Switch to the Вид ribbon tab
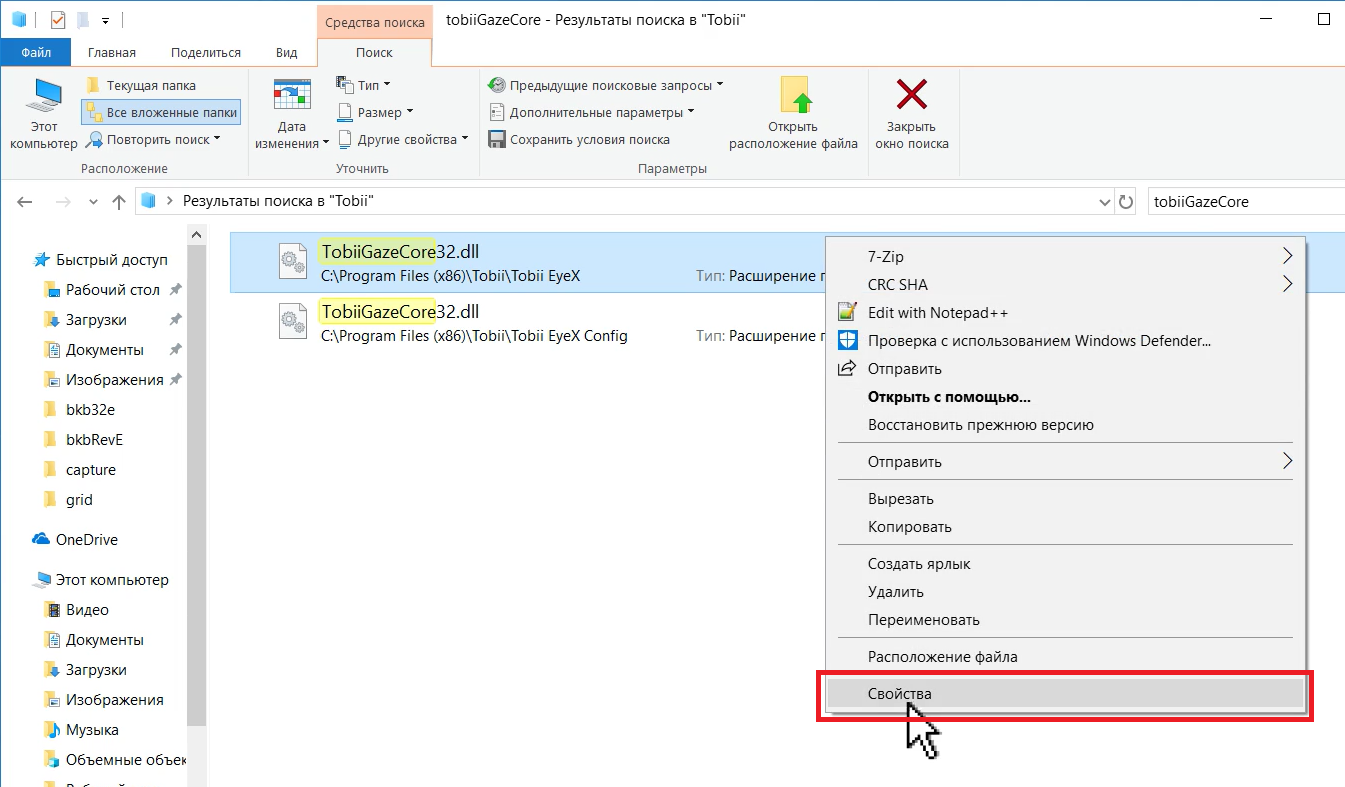 (287, 53)
